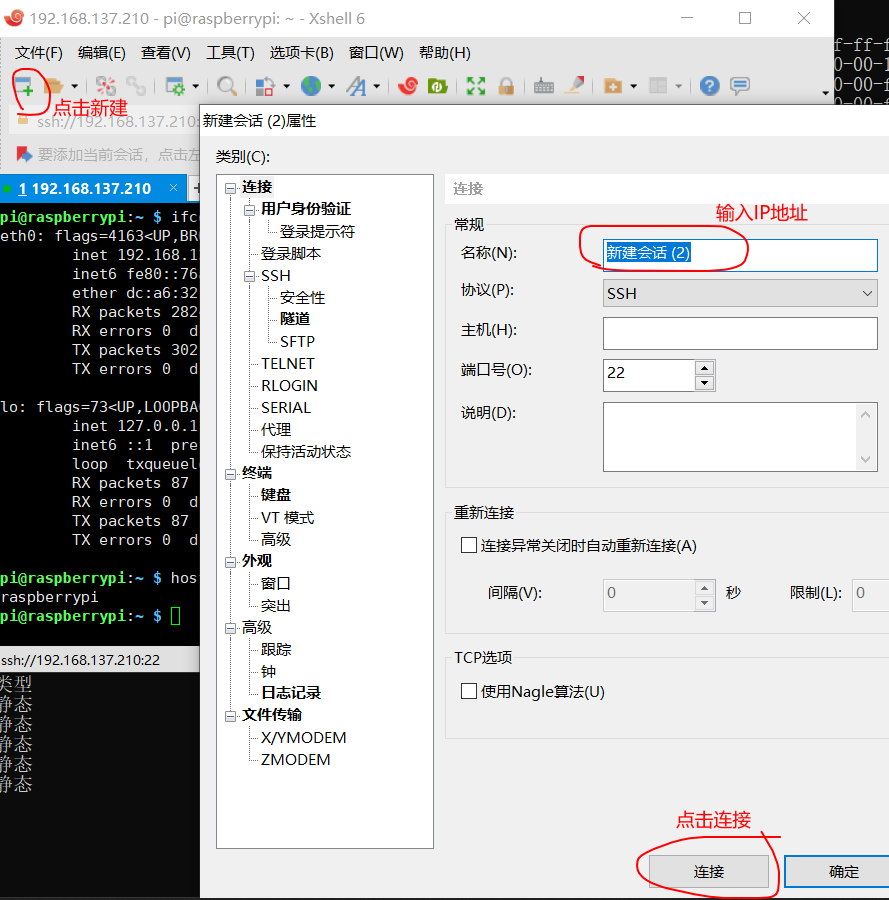
Task: Click the 连接 button
Action: tap(709, 871)
